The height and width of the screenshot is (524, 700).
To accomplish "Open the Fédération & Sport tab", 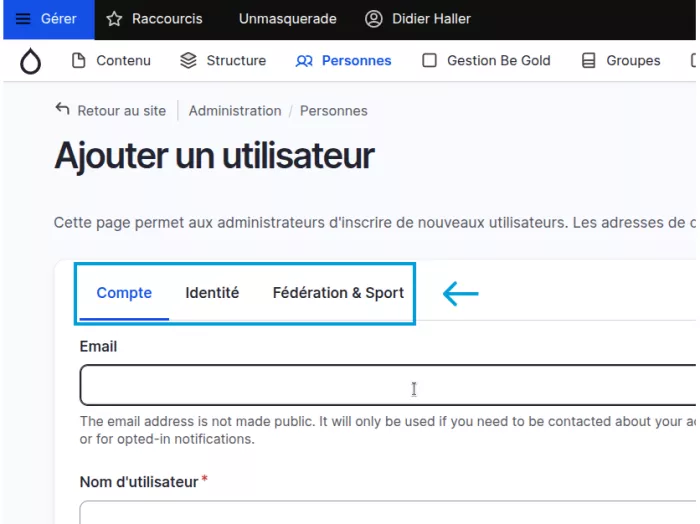I will tap(338, 293).
